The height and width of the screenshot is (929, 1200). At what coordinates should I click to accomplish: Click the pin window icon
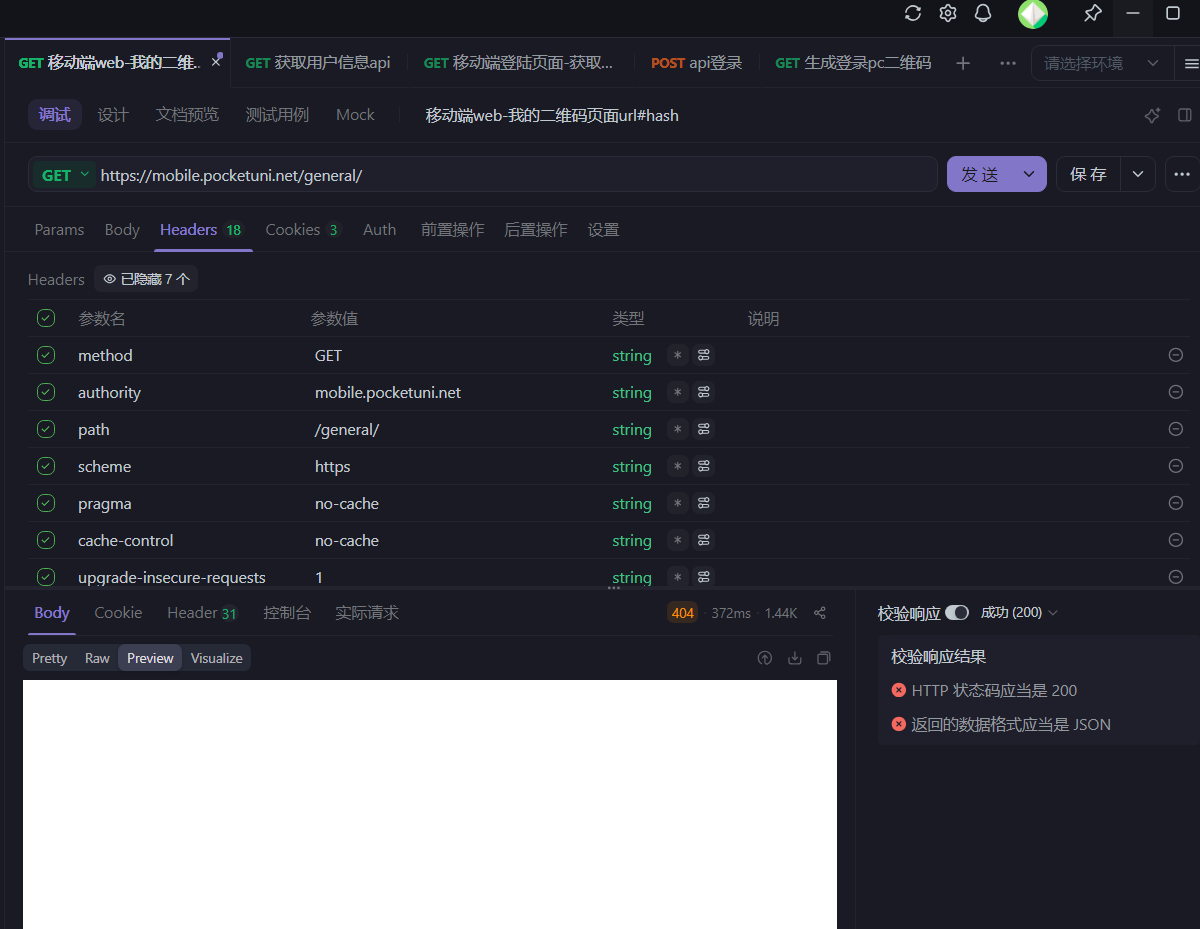point(1092,13)
